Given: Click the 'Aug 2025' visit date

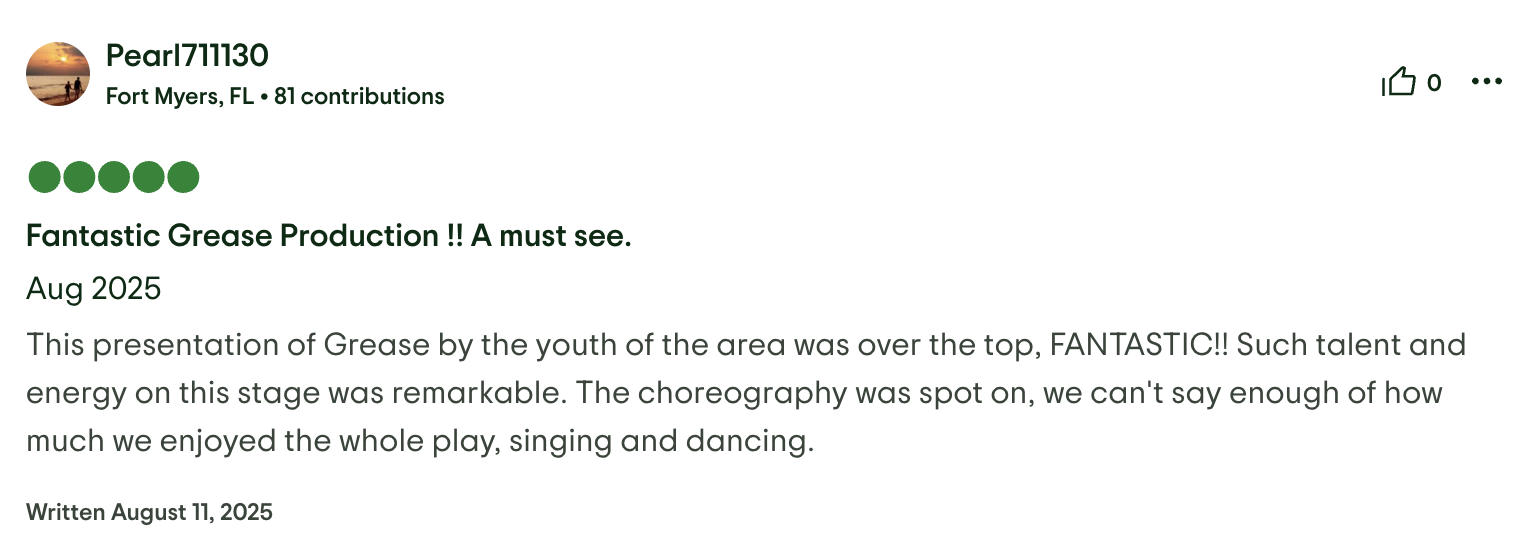Looking at the screenshot, I should 93,289.
